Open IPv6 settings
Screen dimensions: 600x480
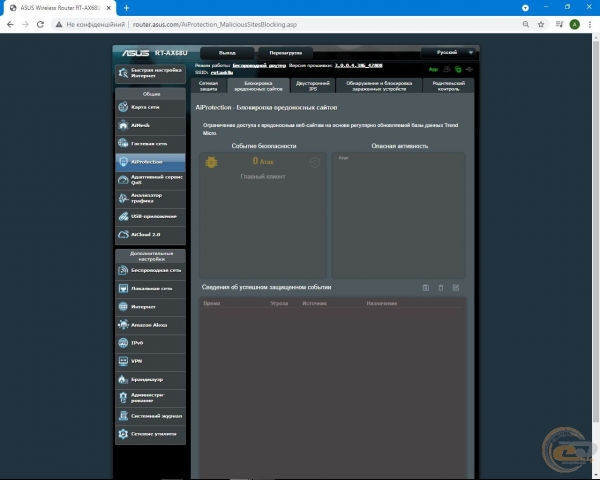[x=150, y=343]
